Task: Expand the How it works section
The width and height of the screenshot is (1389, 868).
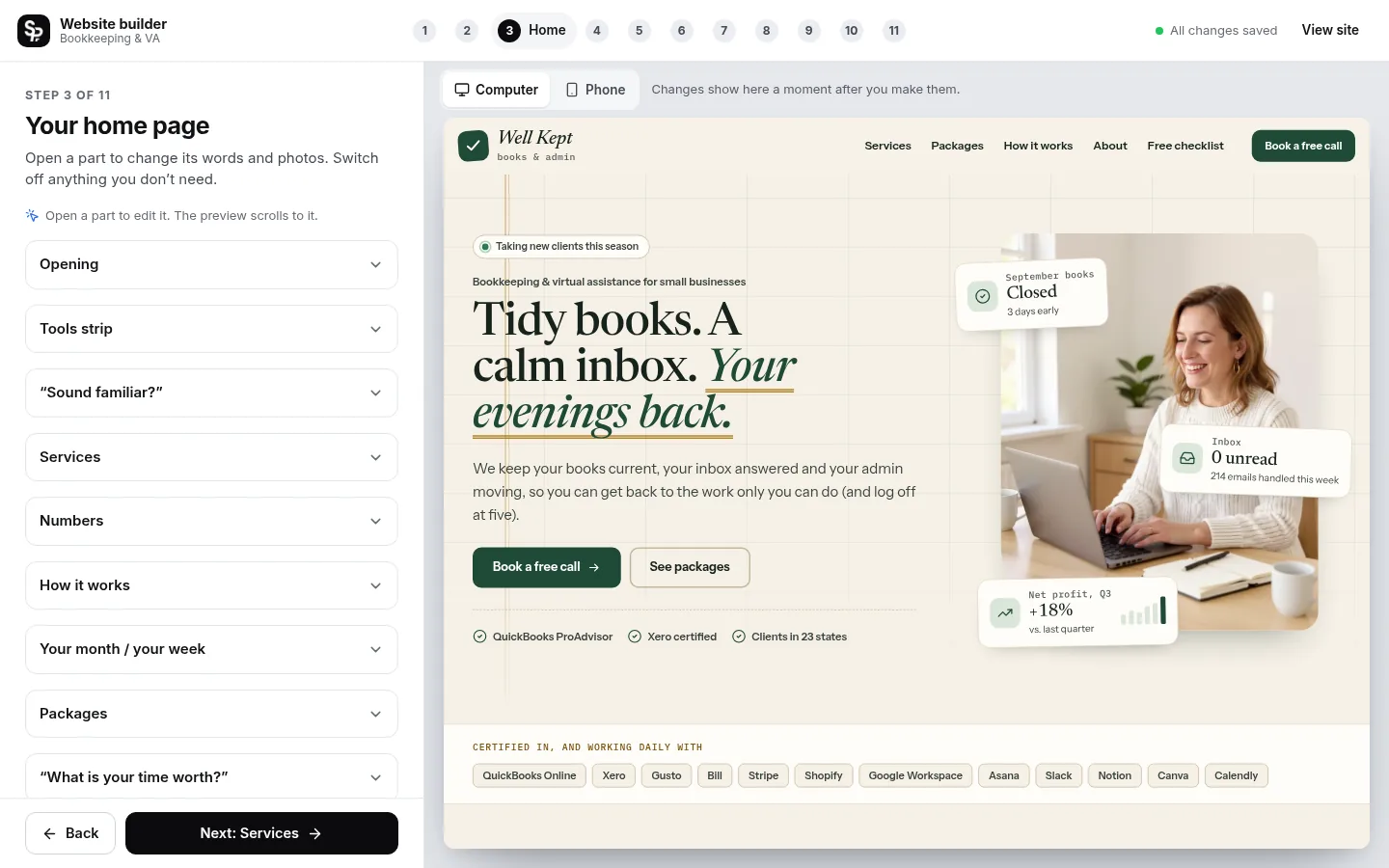Action: (x=211, y=585)
